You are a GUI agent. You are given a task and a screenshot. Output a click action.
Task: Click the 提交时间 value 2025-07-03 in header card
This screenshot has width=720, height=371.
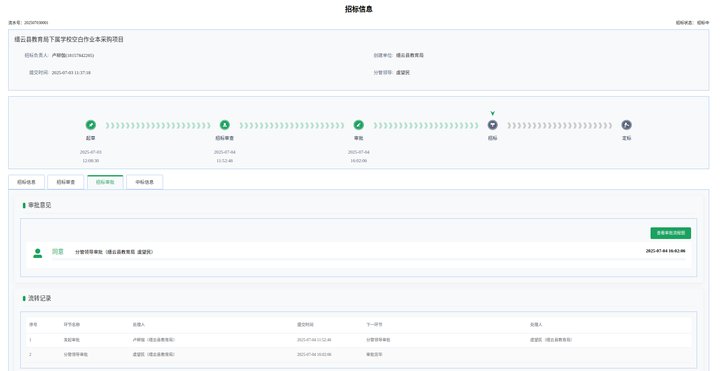pyautogui.click(x=71, y=73)
